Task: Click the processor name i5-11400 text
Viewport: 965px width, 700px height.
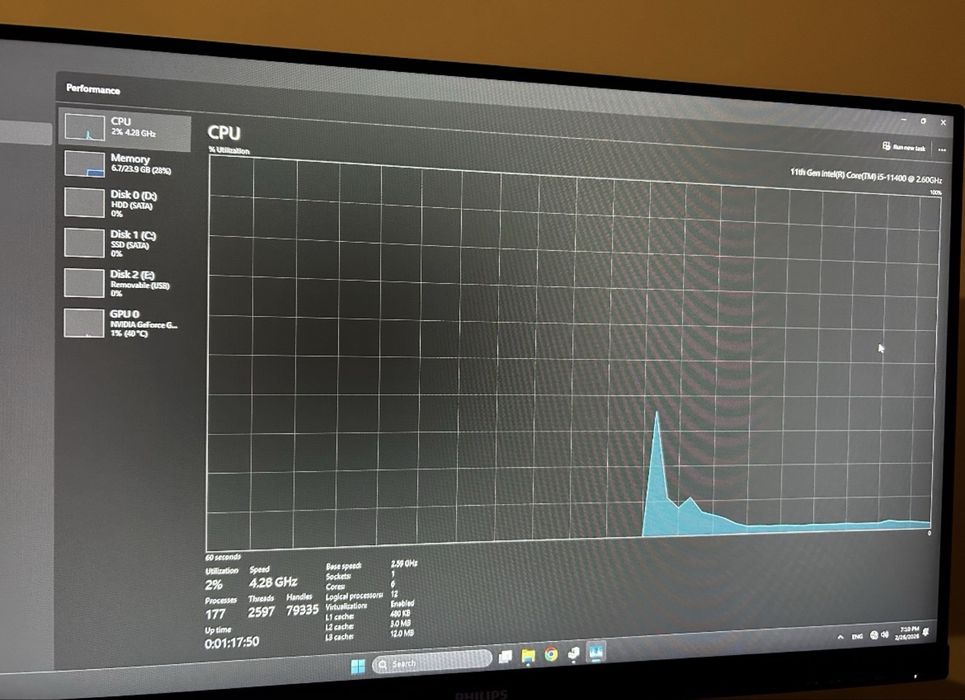Action: tap(866, 176)
